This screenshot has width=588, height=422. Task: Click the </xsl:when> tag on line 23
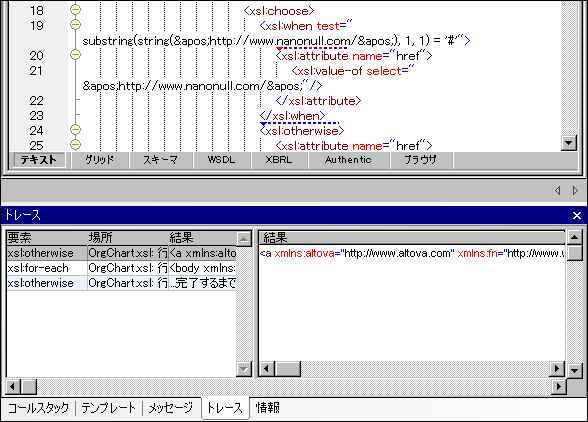point(292,116)
